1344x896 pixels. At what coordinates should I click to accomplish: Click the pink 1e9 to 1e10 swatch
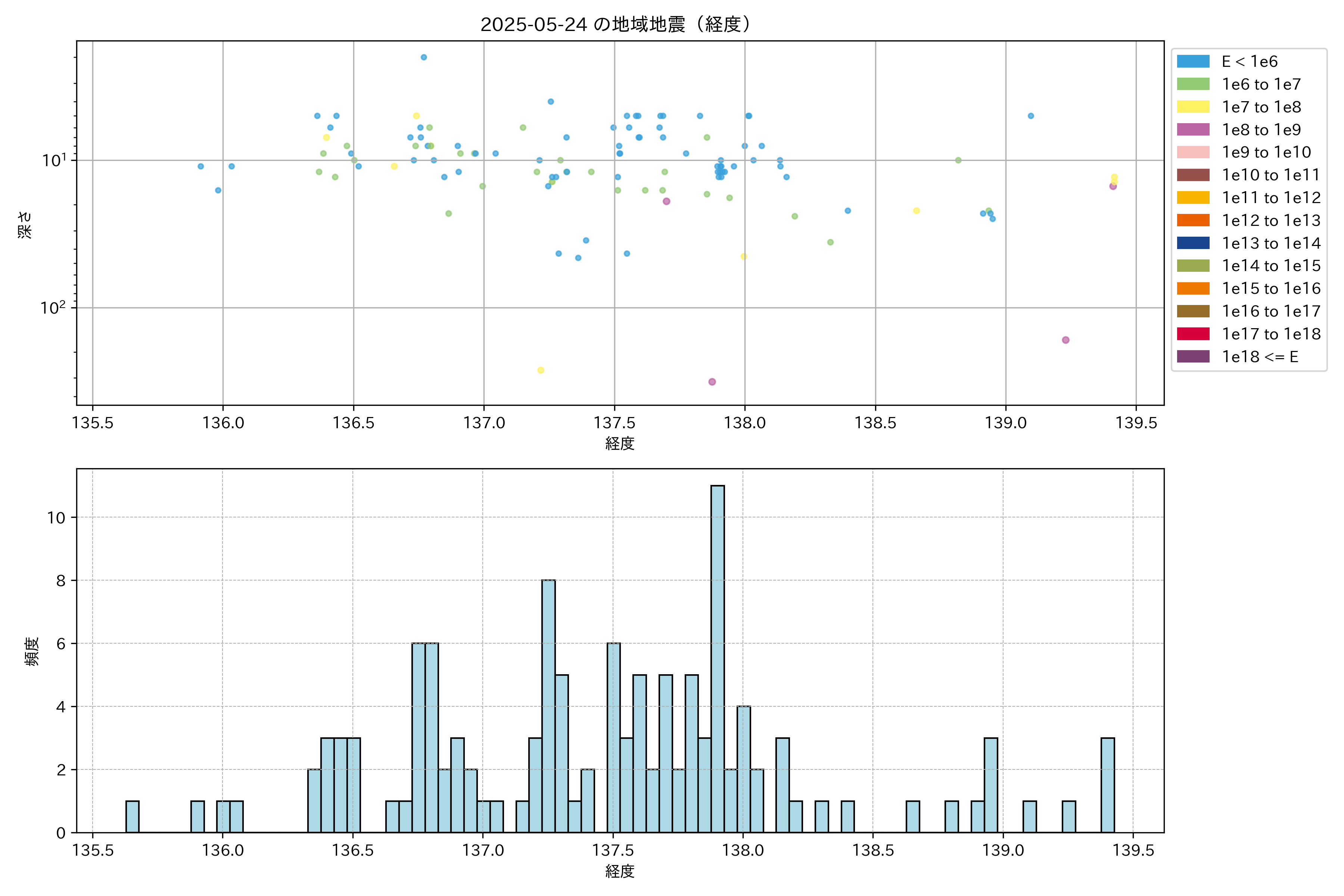1192,153
